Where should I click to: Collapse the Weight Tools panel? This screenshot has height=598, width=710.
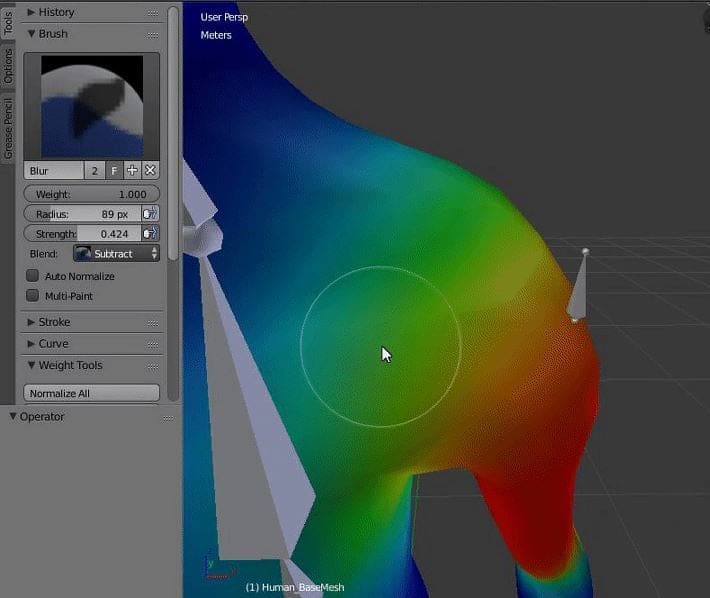[70, 365]
